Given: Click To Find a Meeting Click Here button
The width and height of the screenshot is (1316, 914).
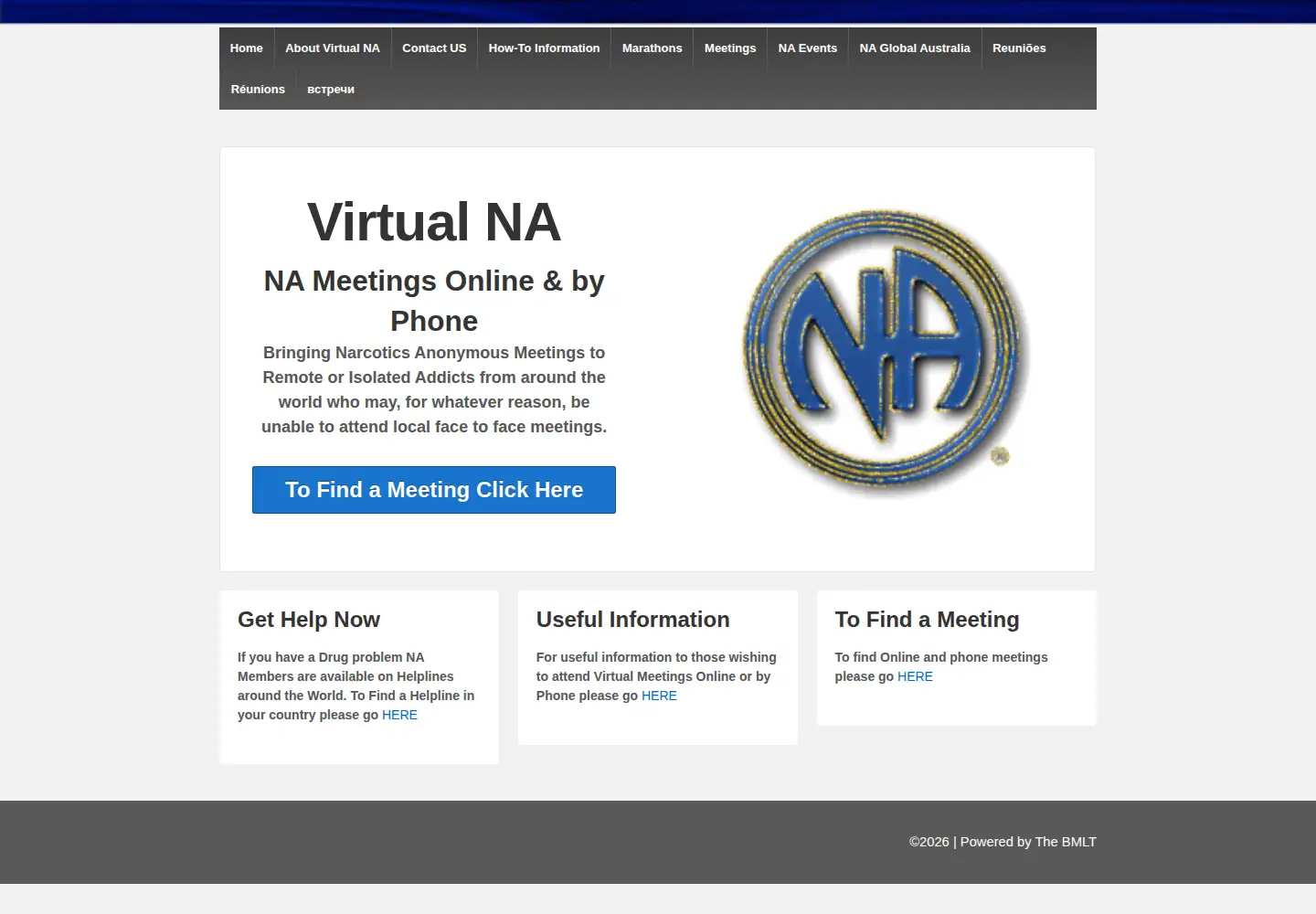Looking at the screenshot, I should [434, 490].
